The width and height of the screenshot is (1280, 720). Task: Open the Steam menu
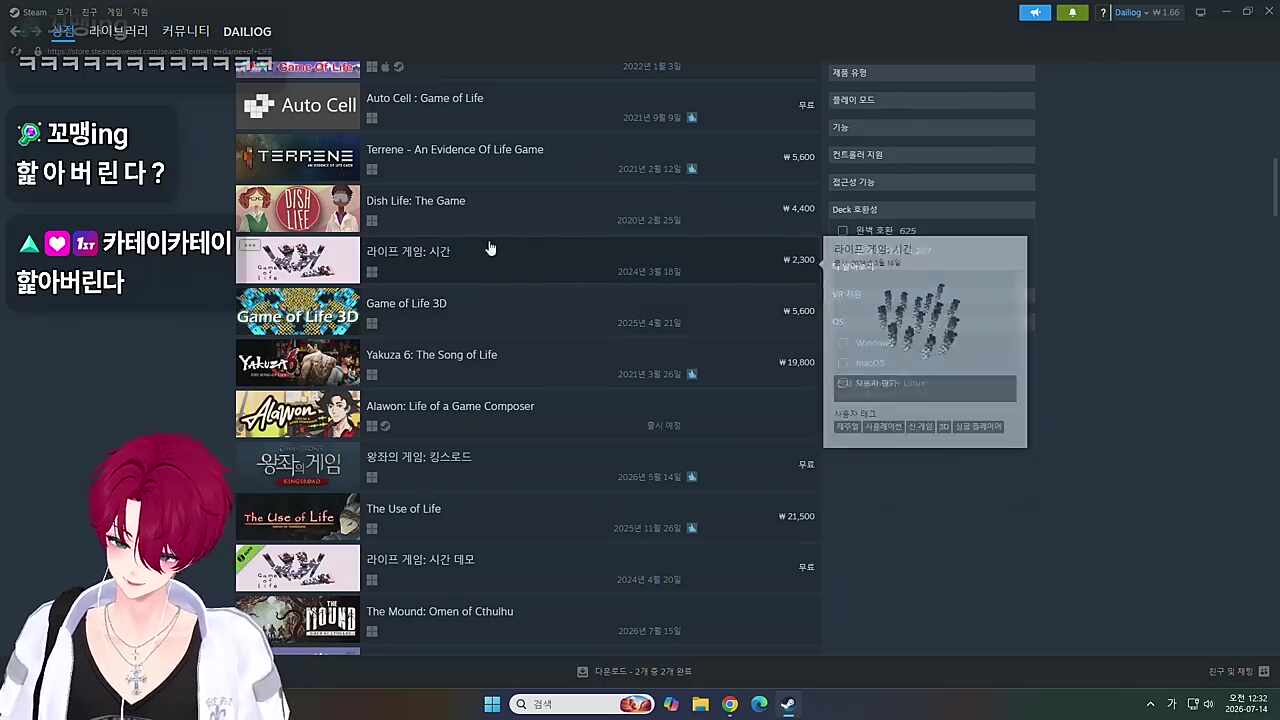28,12
